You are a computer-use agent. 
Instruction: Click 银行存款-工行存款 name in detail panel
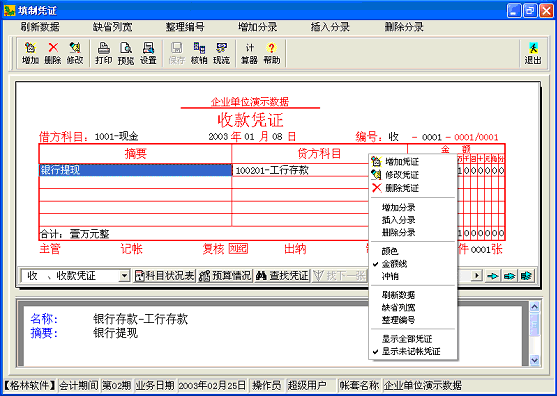[x=141, y=319]
